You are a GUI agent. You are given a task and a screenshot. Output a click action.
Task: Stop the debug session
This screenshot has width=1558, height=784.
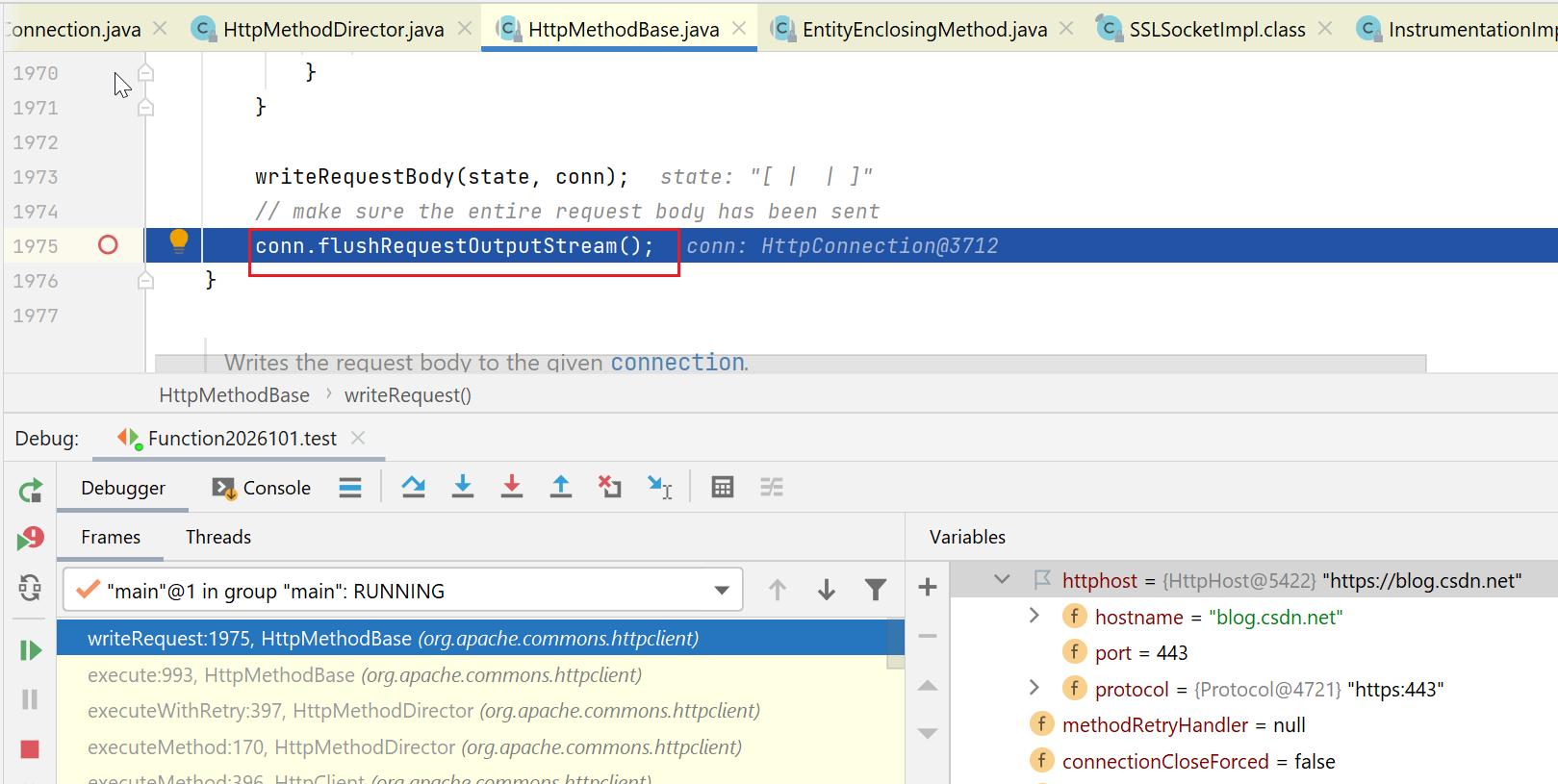coord(30,748)
